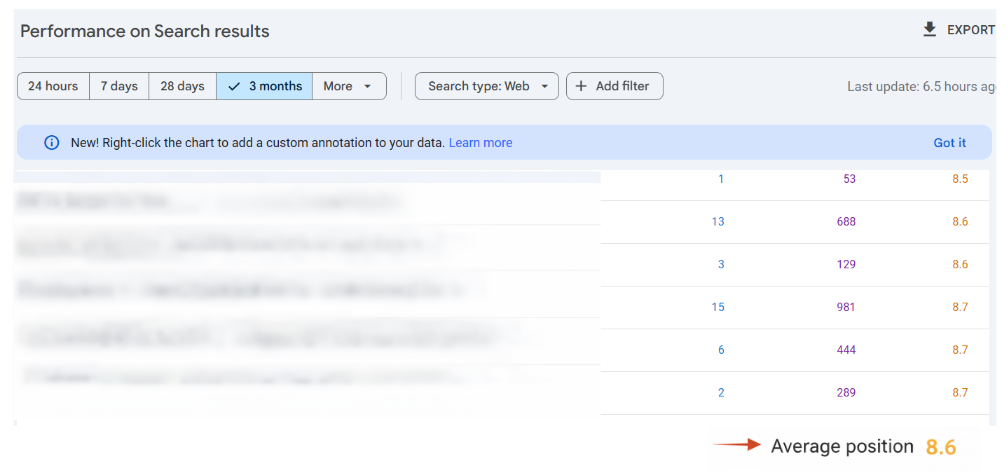This screenshot has height=472, width=1008.
Task: Click the clicks value 1 in the 53 row
Action: point(721,179)
